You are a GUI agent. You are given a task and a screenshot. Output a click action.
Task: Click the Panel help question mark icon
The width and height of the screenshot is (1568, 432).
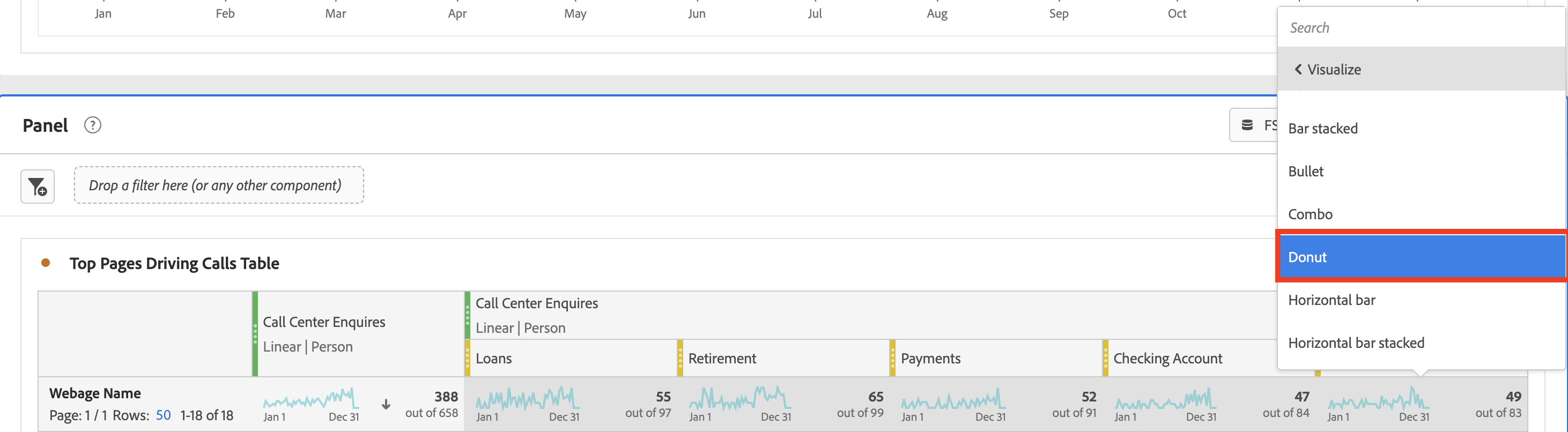[x=93, y=125]
